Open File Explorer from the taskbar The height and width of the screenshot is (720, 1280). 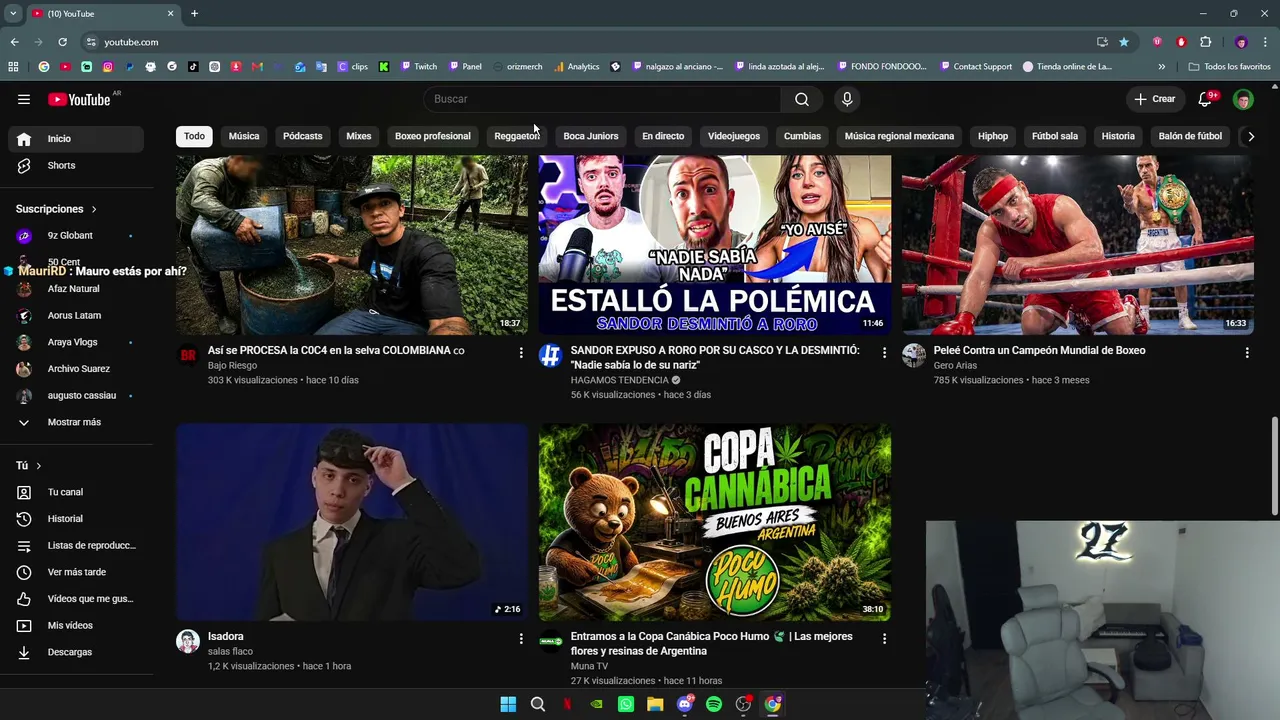tap(655, 704)
